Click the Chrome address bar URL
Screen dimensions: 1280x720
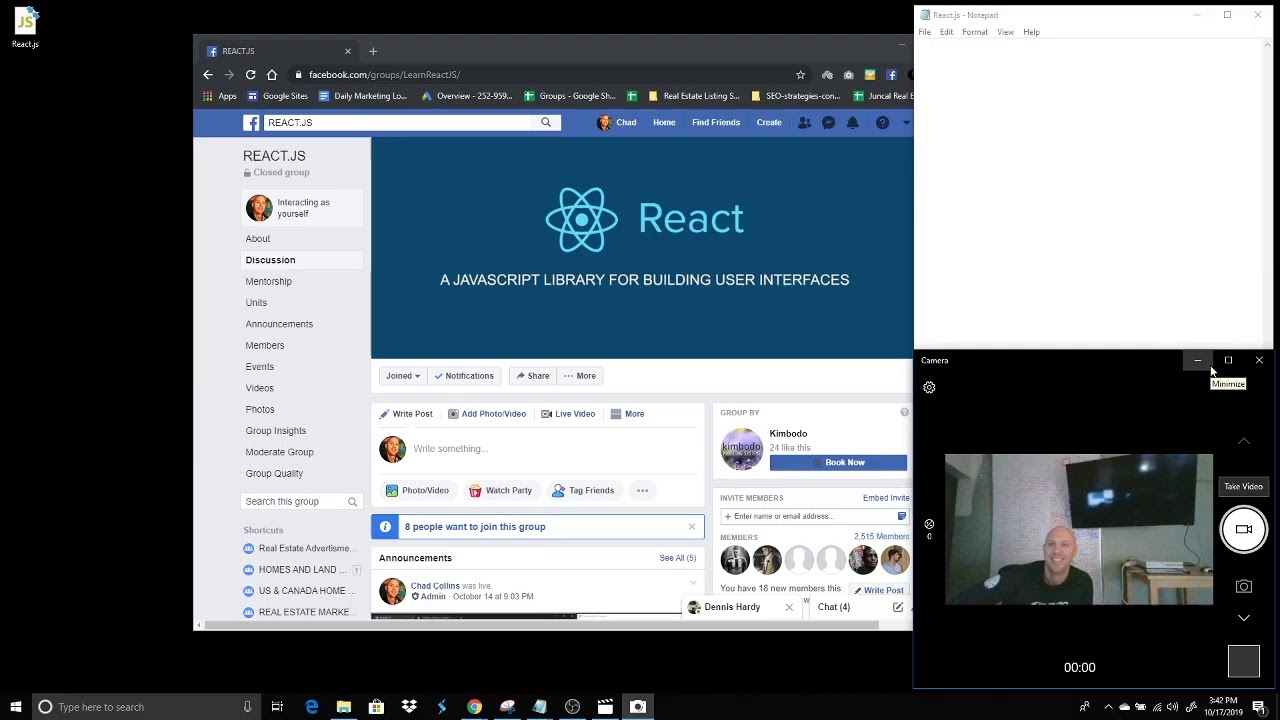click(x=384, y=75)
